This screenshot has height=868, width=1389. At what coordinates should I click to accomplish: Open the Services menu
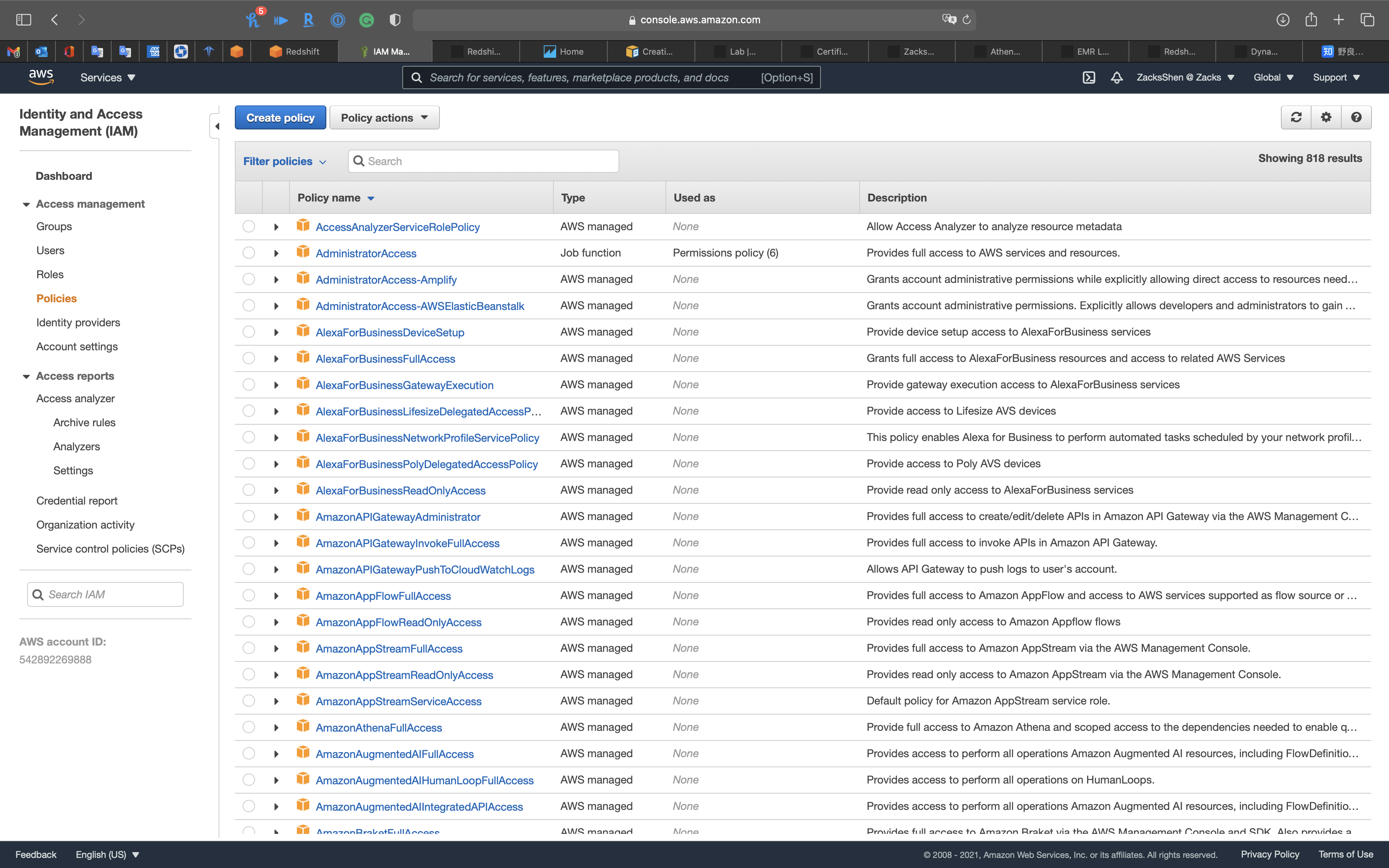point(107,77)
